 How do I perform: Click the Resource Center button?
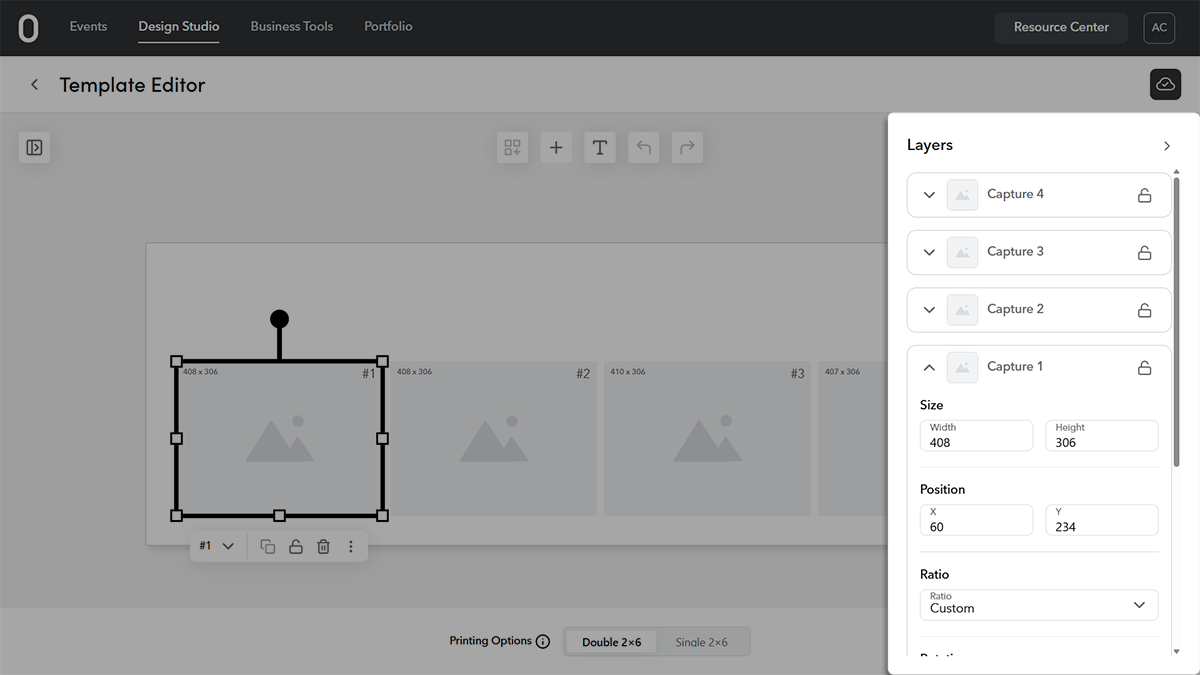pyautogui.click(x=1061, y=28)
